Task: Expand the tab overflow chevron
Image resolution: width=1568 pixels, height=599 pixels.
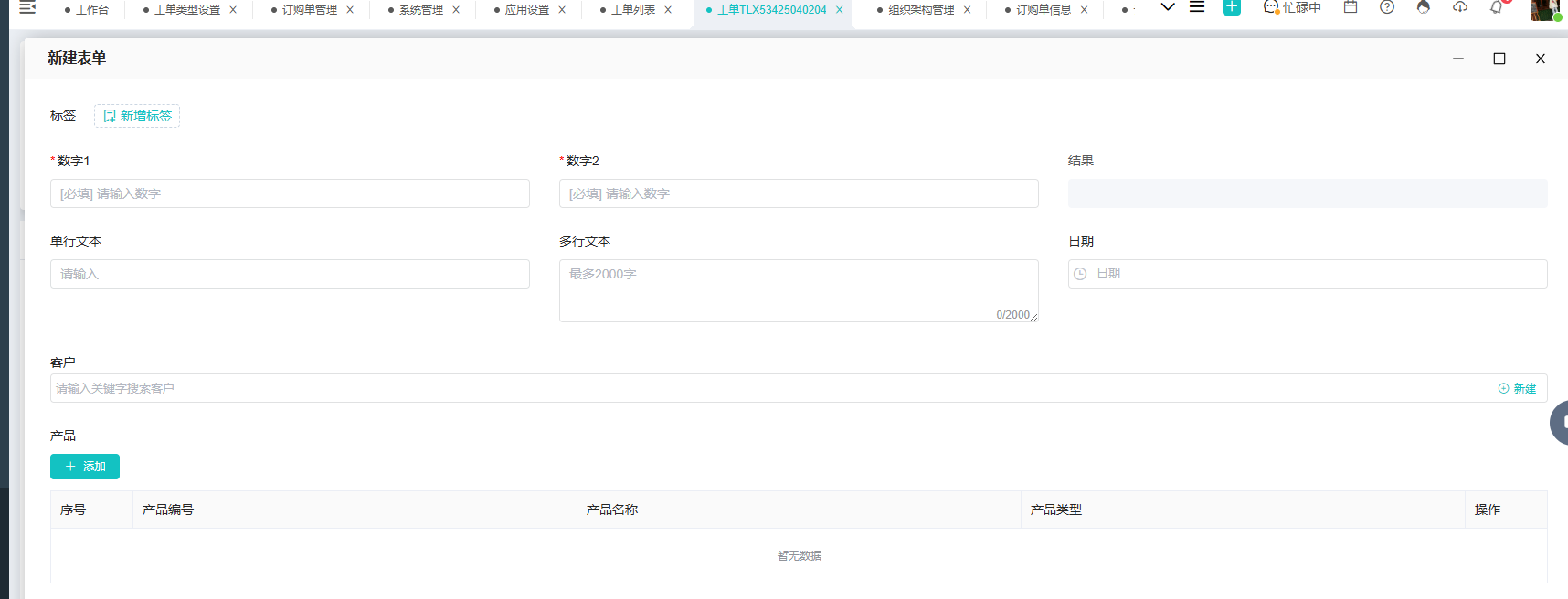Action: pyautogui.click(x=1168, y=7)
